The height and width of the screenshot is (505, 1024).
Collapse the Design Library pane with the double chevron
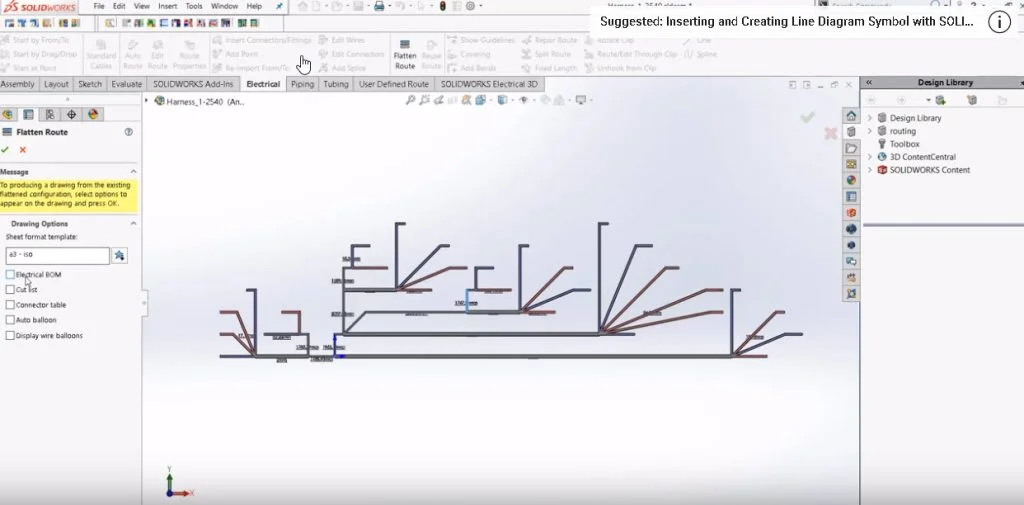tap(869, 82)
